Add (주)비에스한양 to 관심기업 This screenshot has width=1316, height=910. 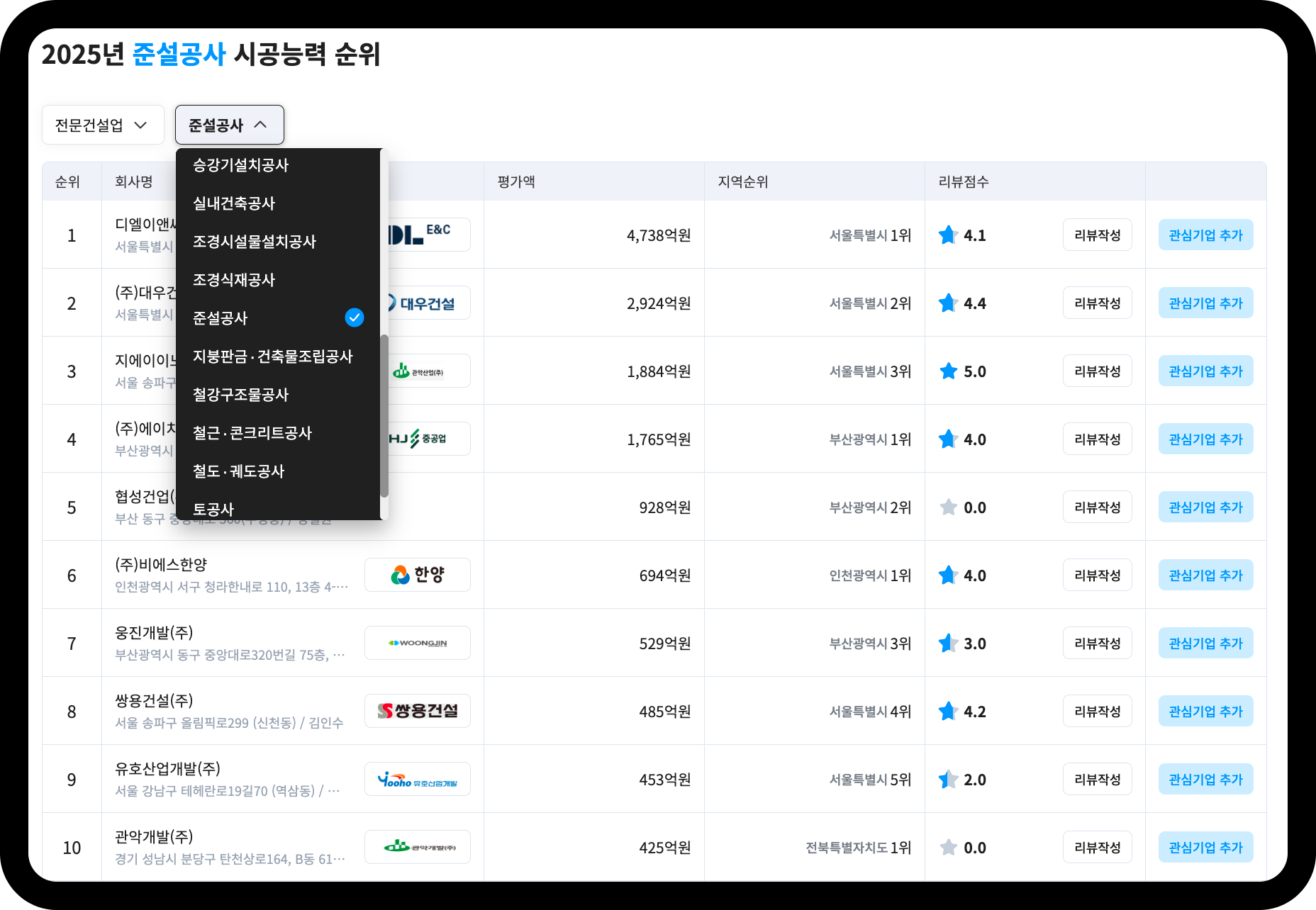[x=1206, y=575]
